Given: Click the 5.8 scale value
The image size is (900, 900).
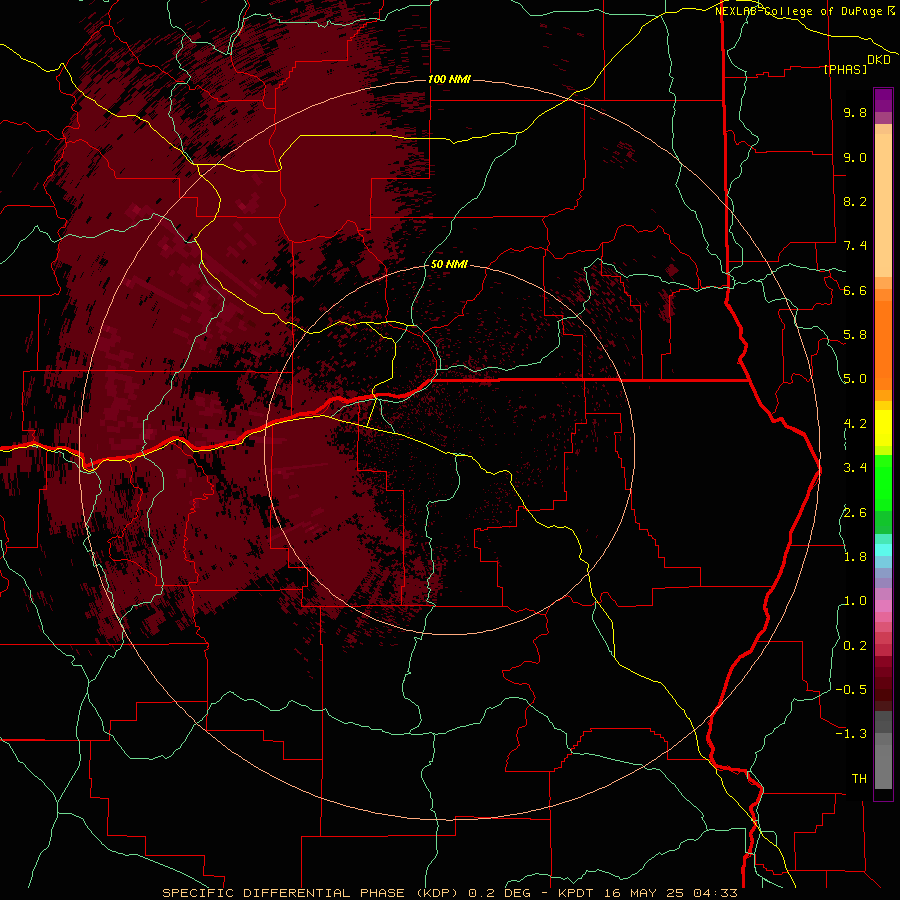Looking at the screenshot, I should tap(855, 335).
